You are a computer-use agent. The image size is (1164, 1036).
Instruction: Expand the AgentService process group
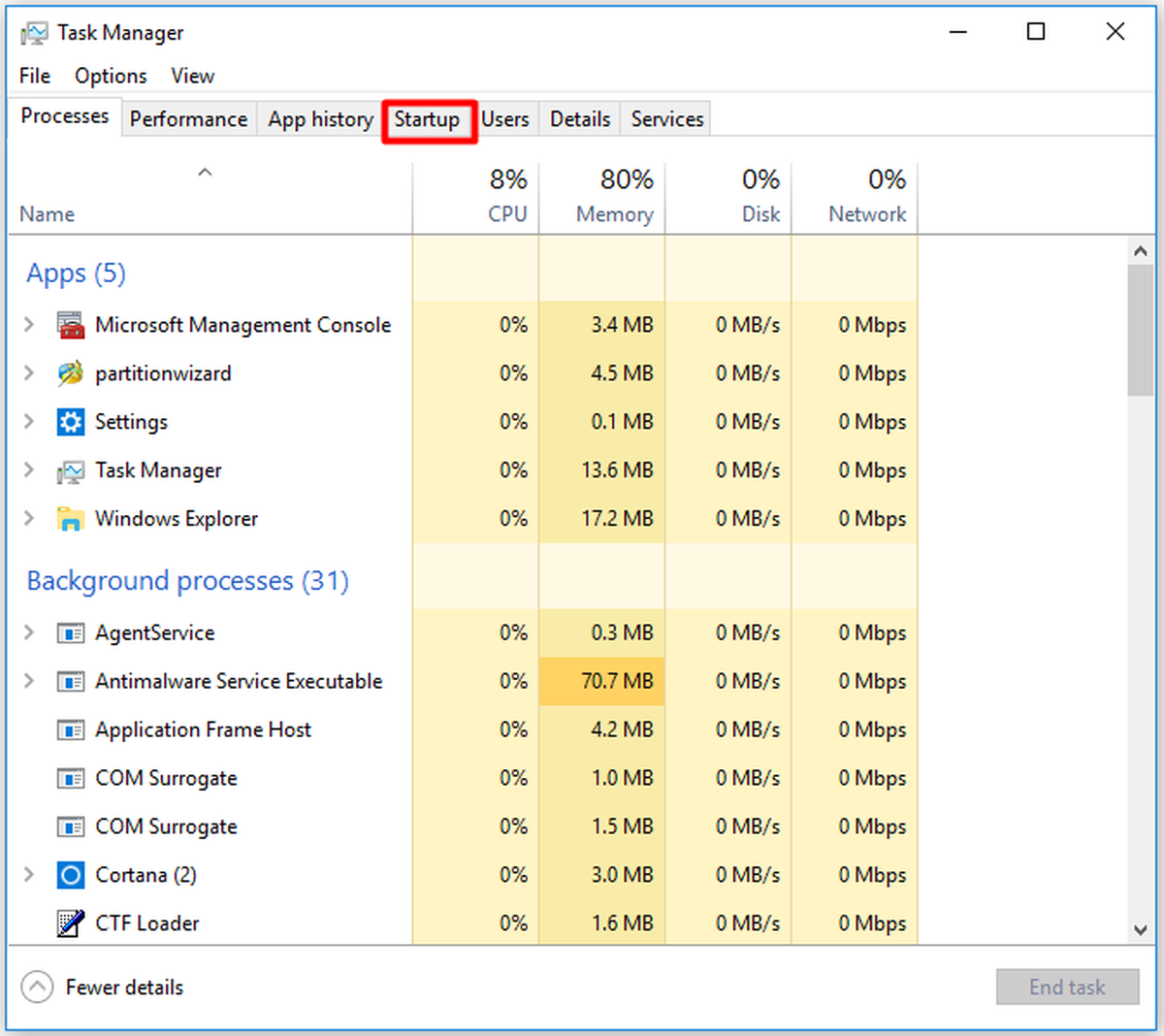click(x=29, y=632)
